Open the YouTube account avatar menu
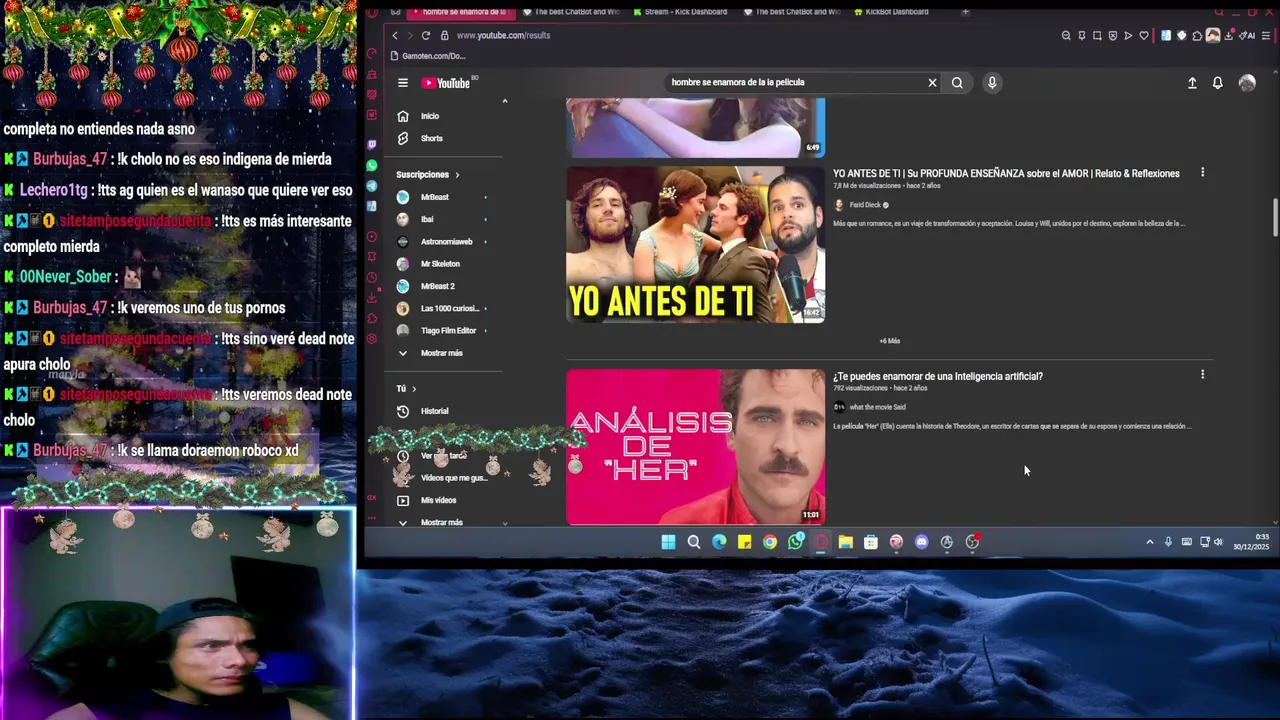Viewport: 1280px width, 720px height. 1247,83
